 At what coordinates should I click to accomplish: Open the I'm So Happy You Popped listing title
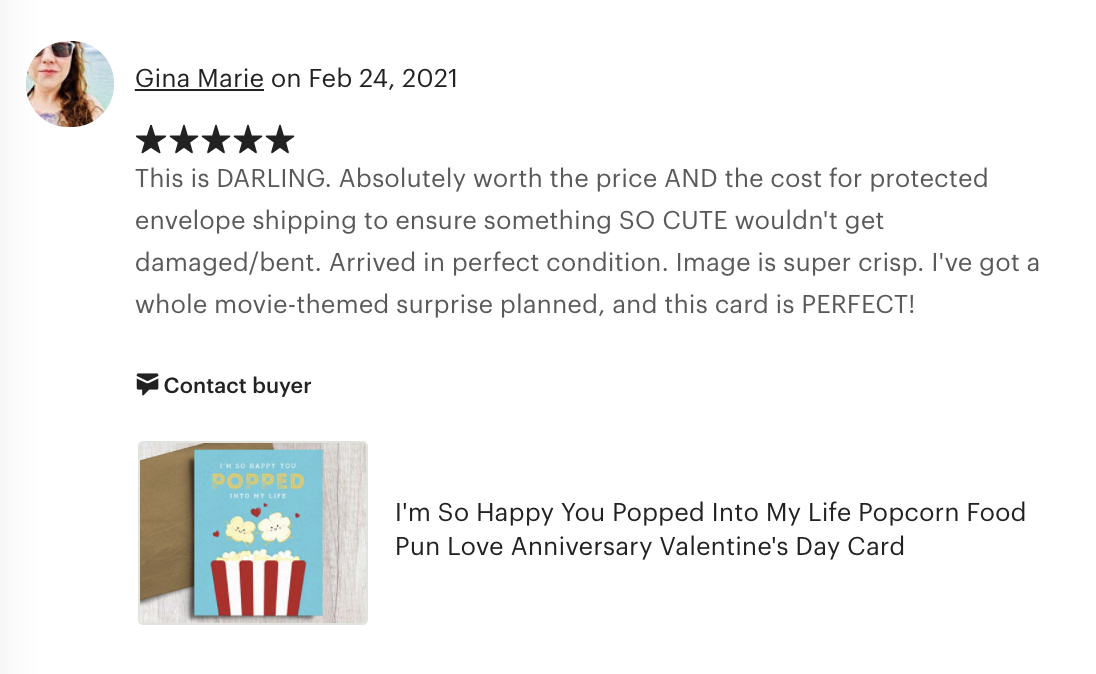coord(710,529)
